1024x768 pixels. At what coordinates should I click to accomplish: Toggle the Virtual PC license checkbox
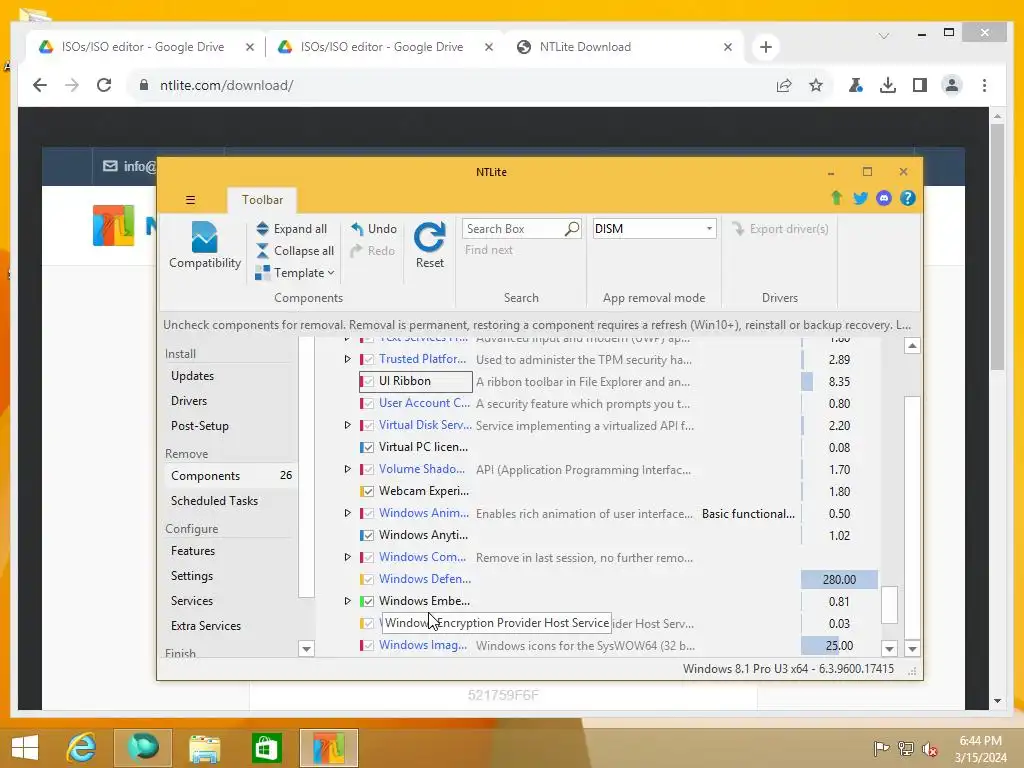[x=368, y=447]
